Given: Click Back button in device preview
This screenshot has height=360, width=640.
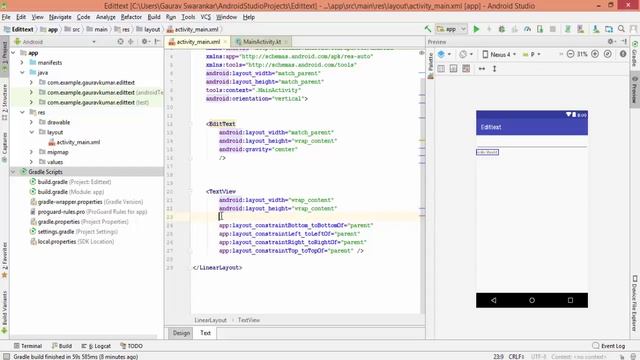Looking at the screenshot, I should coord(494,300).
